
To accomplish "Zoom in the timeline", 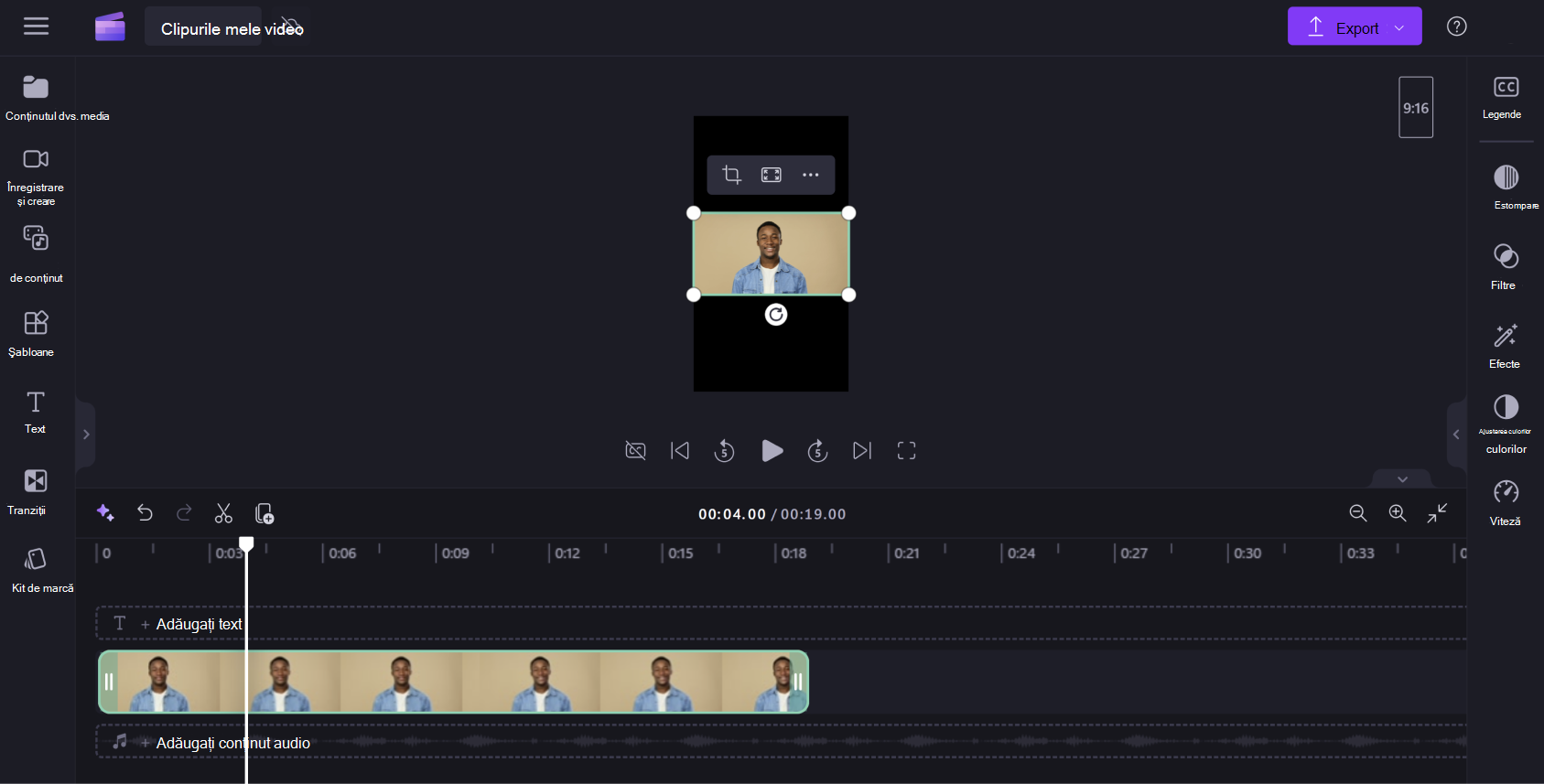I will coord(1398,513).
